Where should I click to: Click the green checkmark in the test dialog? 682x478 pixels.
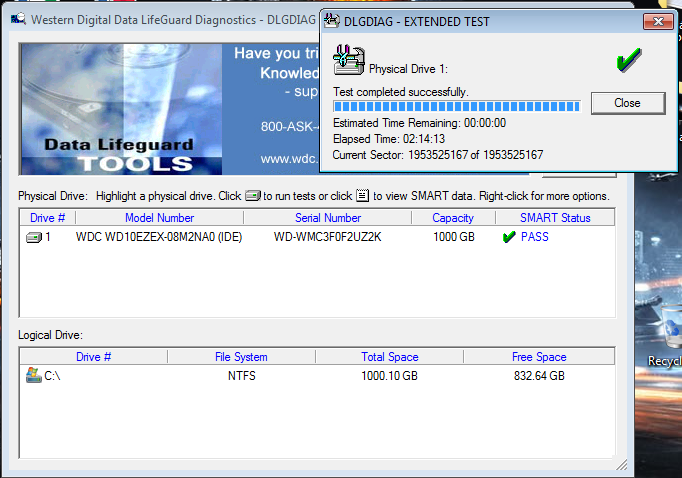[629, 60]
